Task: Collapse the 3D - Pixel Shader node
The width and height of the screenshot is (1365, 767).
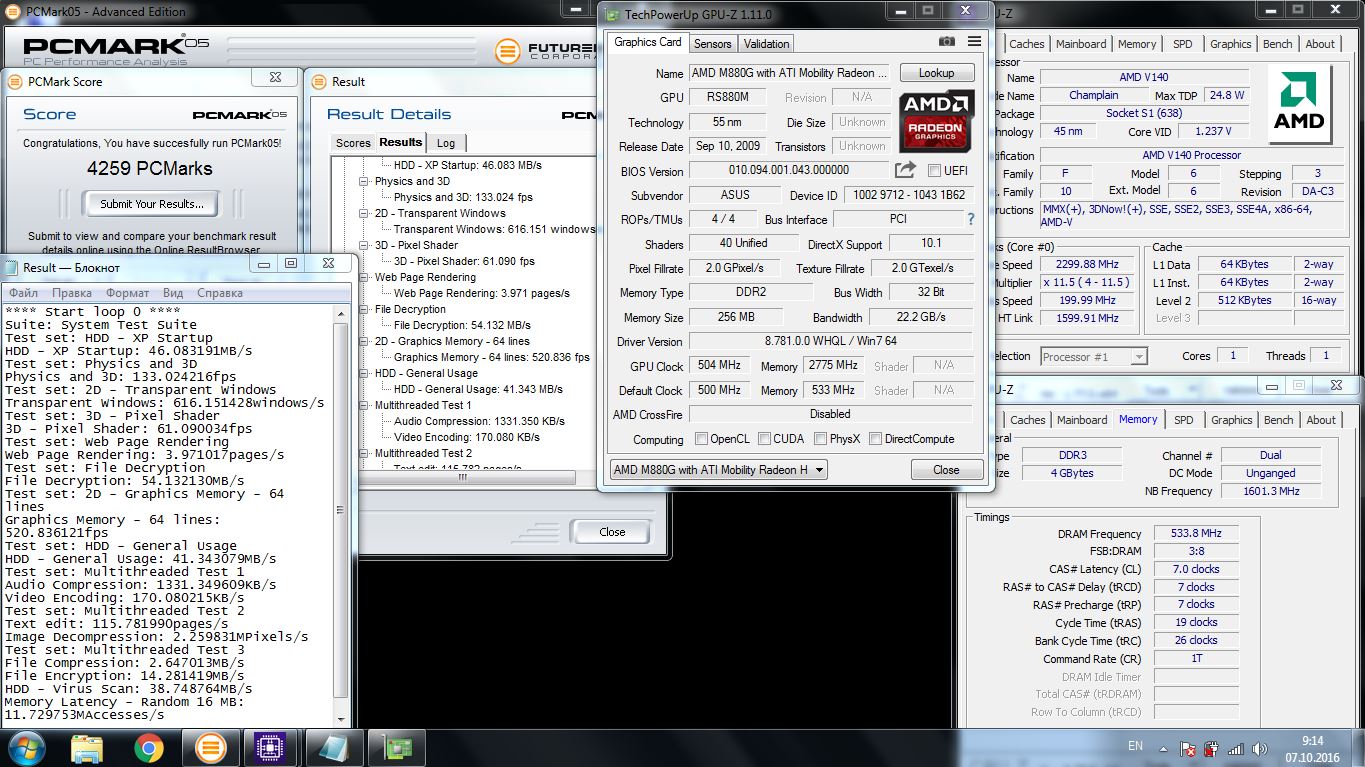Action: click(x=364, y=245)
